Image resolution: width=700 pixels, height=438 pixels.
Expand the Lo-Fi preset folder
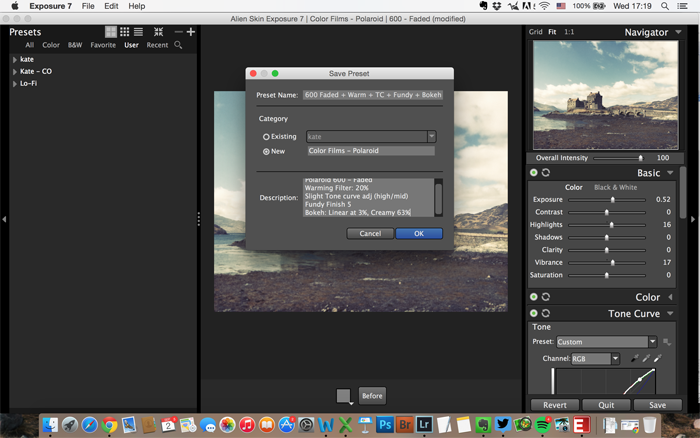click(15, 83)
